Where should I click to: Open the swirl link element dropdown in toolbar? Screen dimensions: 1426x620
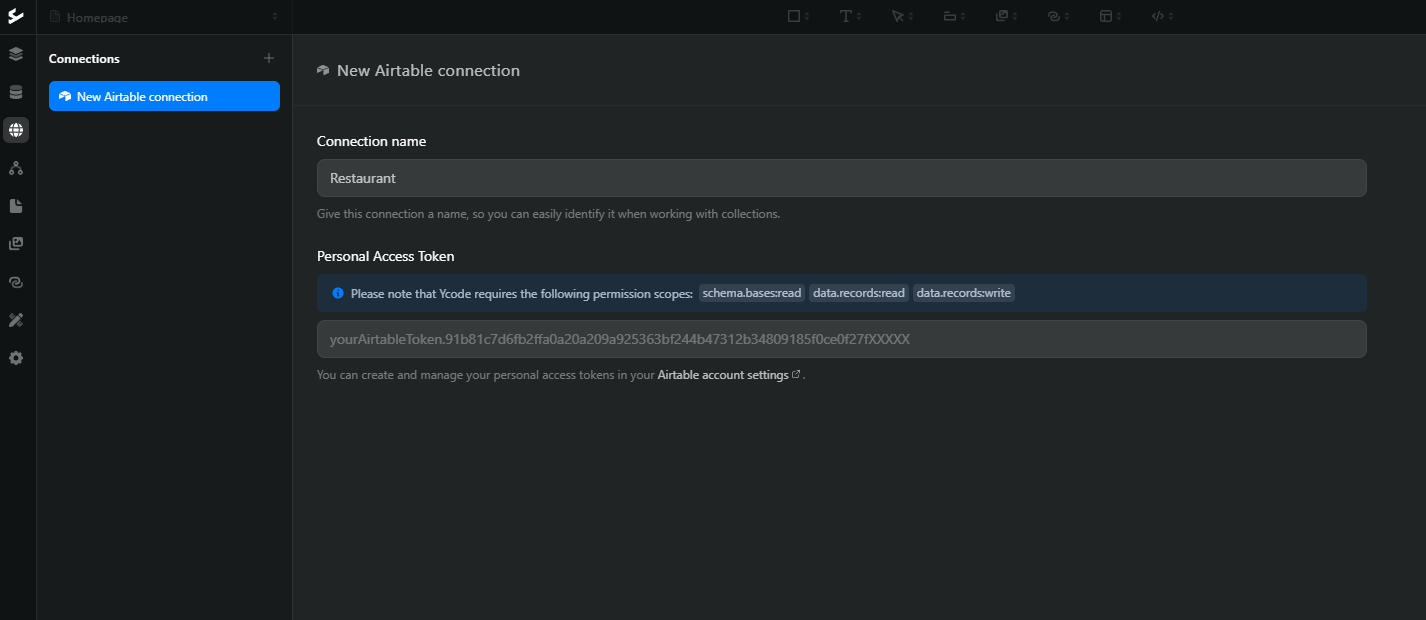click(1058, 16)
